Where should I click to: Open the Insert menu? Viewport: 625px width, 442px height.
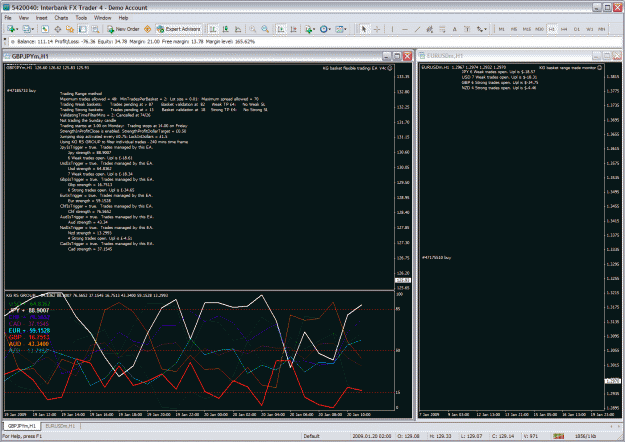[41, 18]
